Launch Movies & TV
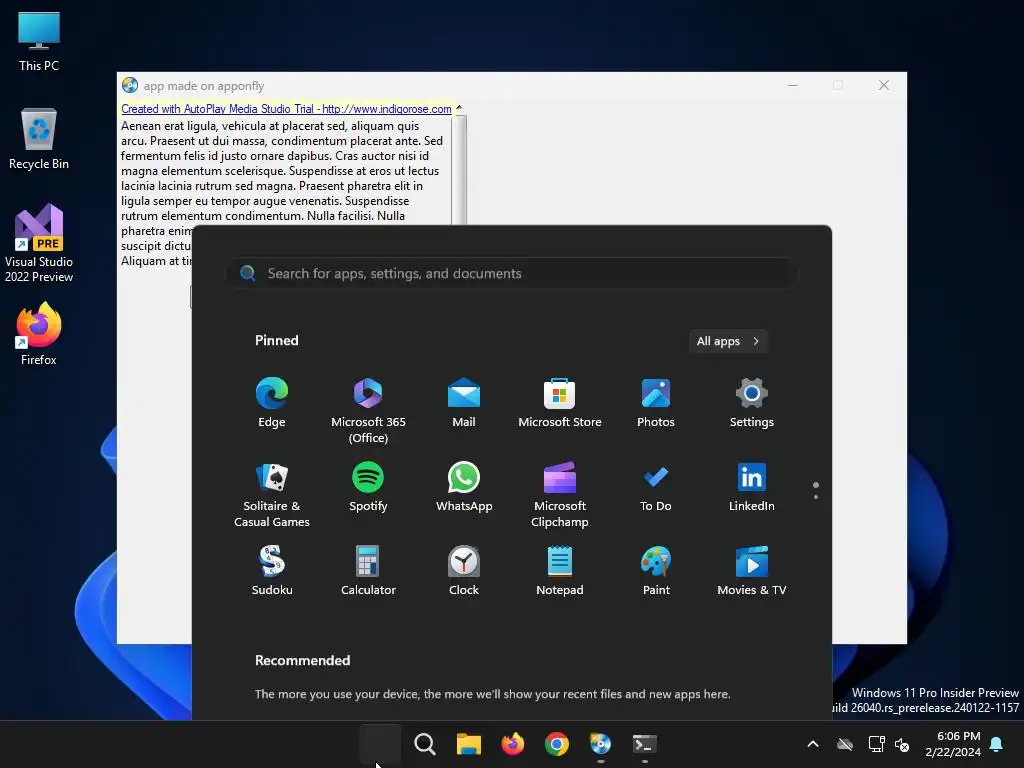Screen dimensions: 1024x768 point(752,570)
